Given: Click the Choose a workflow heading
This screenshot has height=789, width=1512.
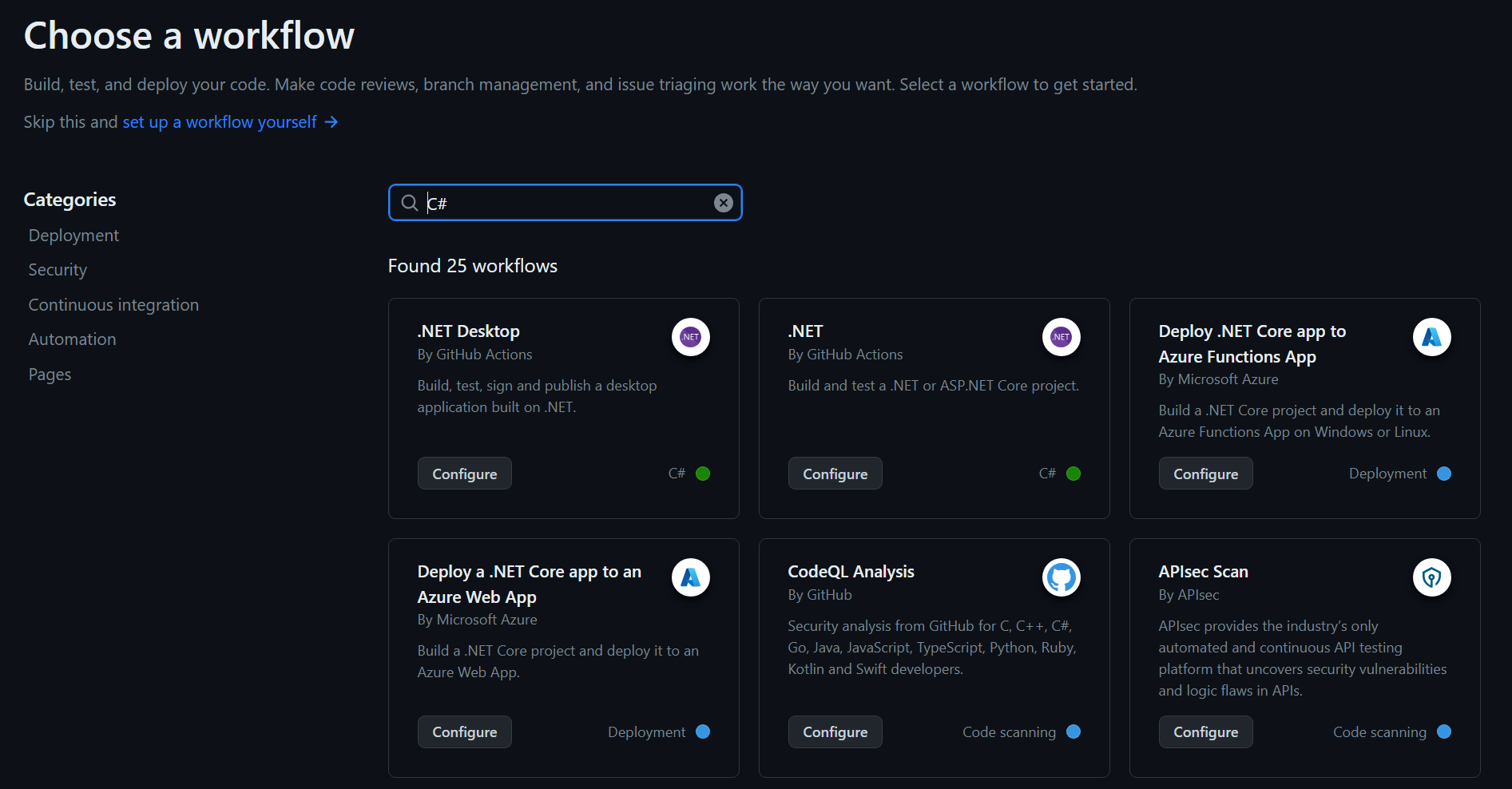Looking at the screenshot, I should (189, 36).
